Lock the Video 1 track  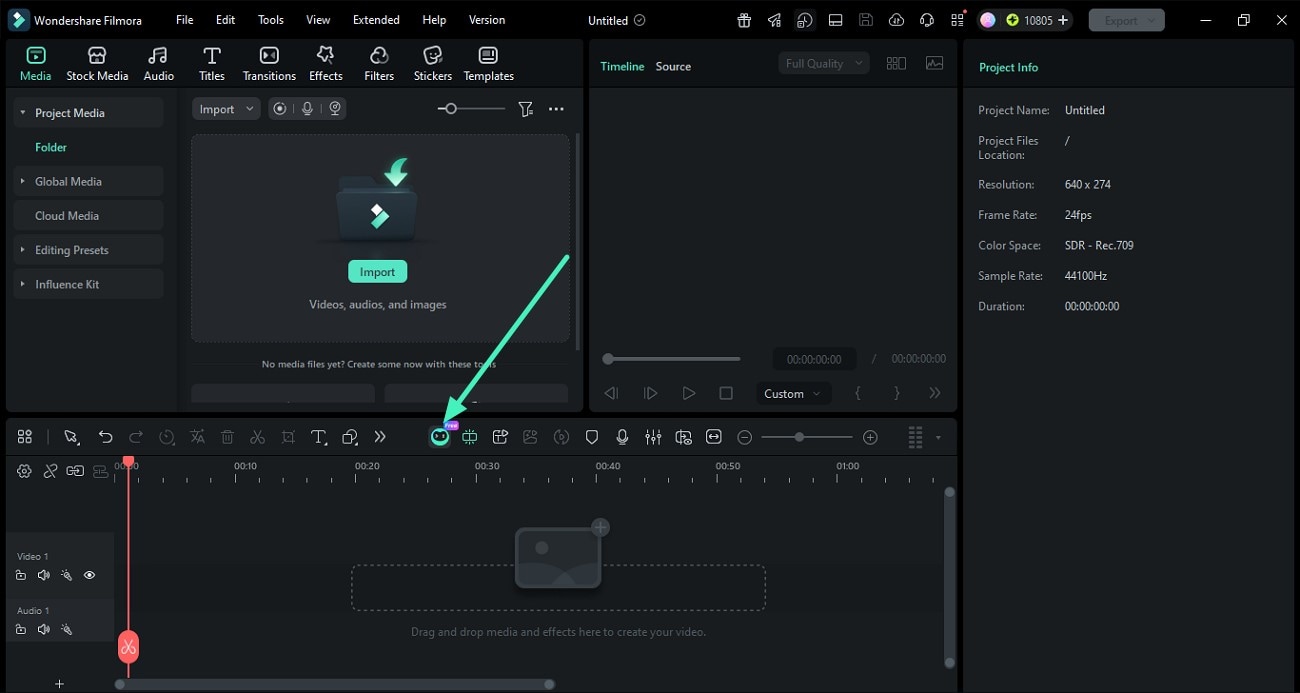(x=21, y=575)
